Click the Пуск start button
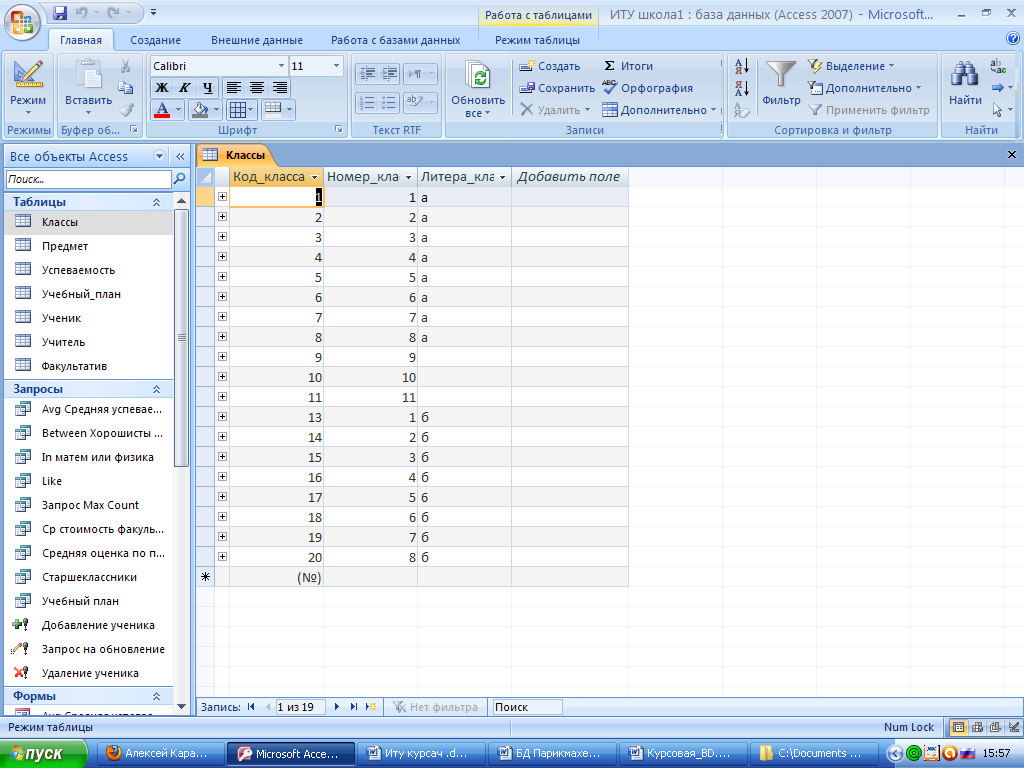 [42, 754]
